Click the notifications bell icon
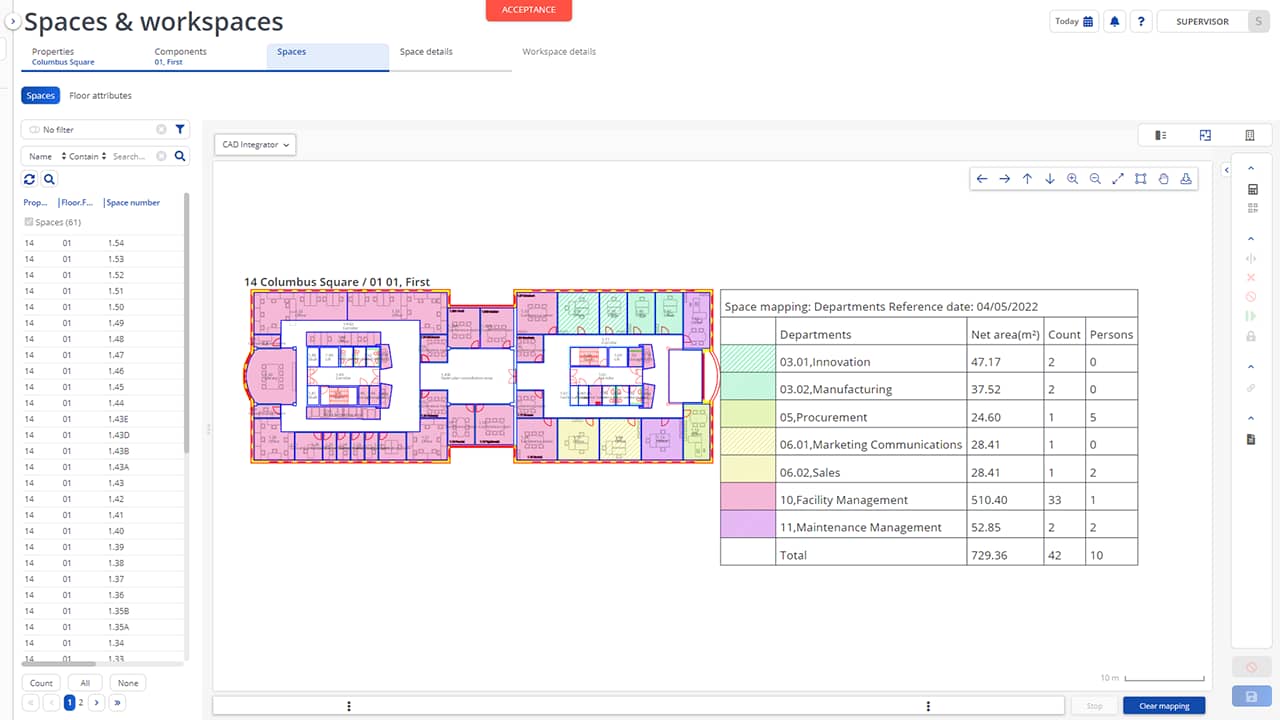 click(1114, 20)
